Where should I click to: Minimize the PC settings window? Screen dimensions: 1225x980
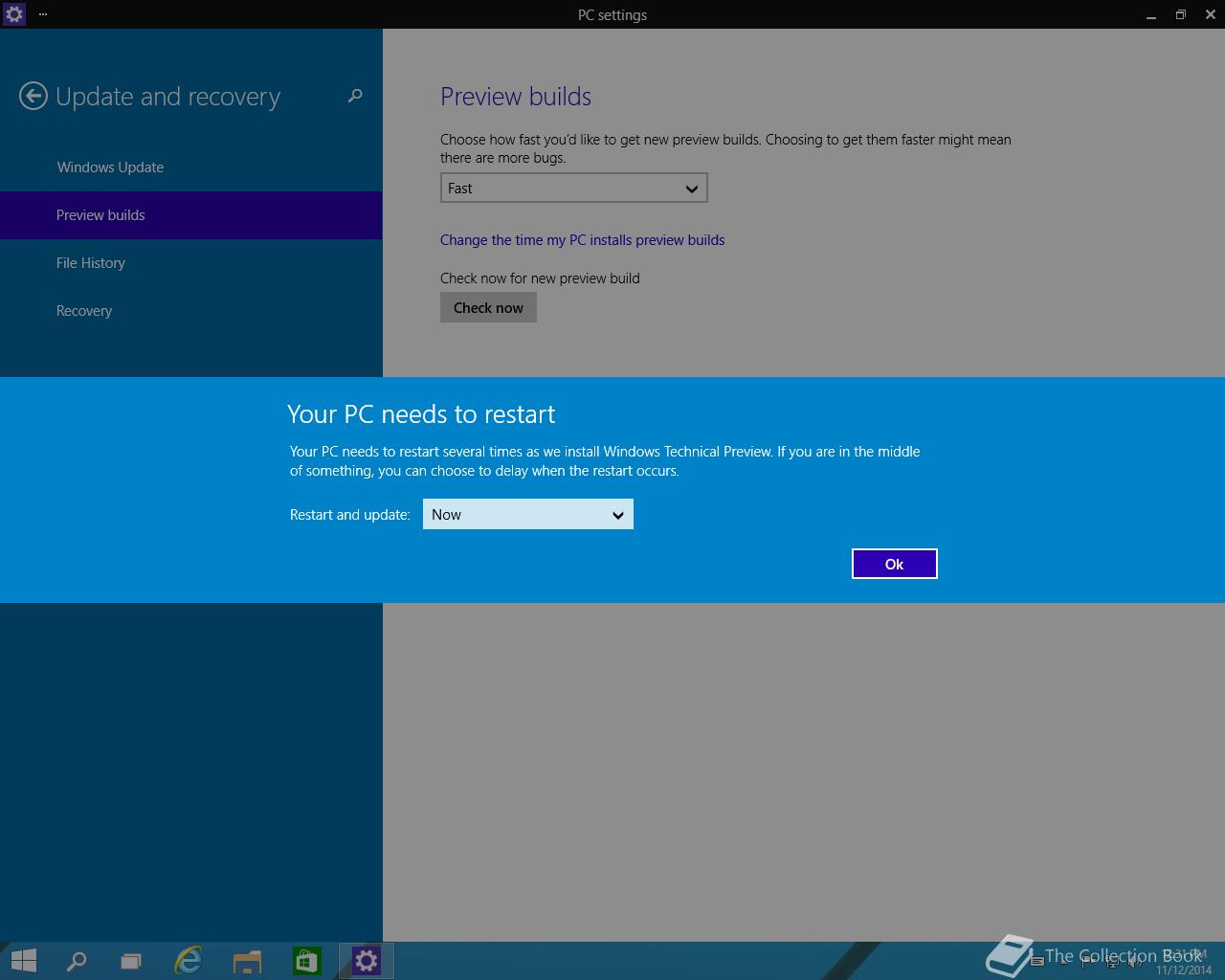tap(1149, 14)
